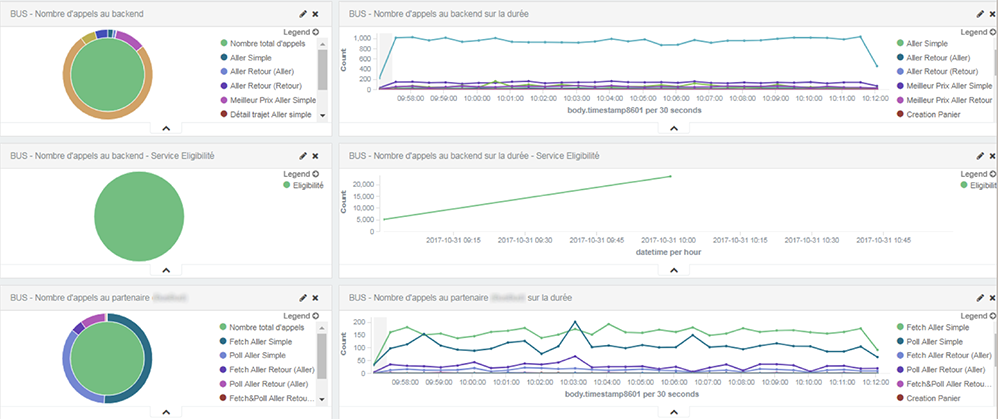Select 'Poll Aller Retour (Aller)' in partenaire pie legend
The width and height of the screenshot is (1000, 419).
click(264, 384)
